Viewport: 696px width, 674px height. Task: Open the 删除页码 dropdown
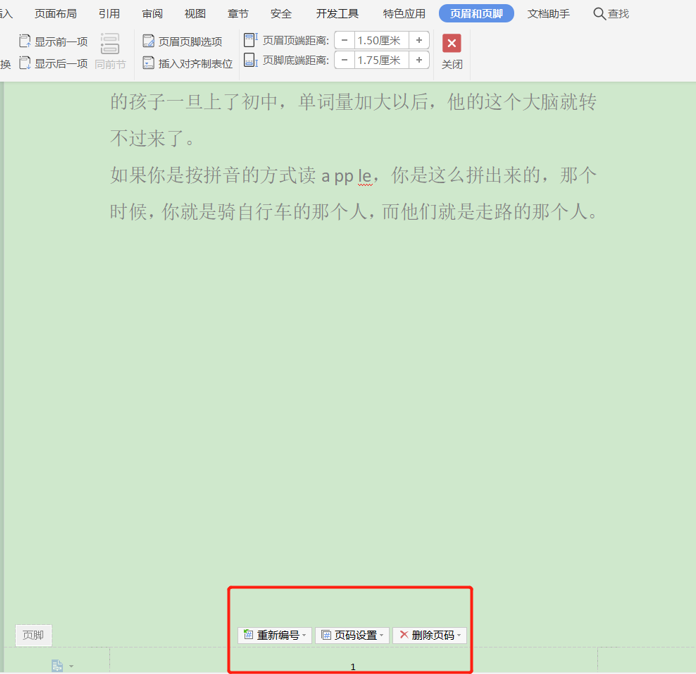(x=430, y=635)
